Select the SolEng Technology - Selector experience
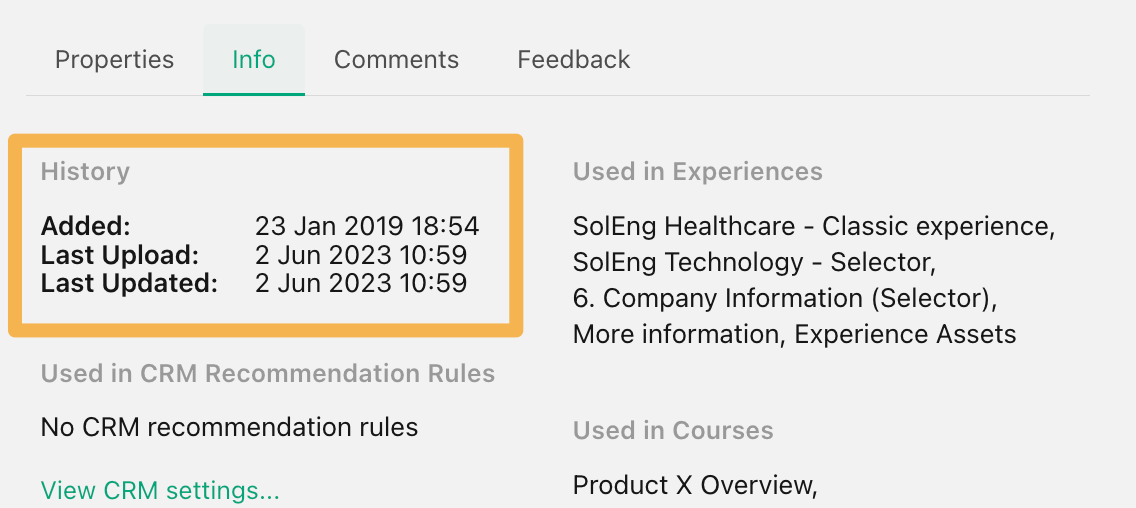 (754, 262)
